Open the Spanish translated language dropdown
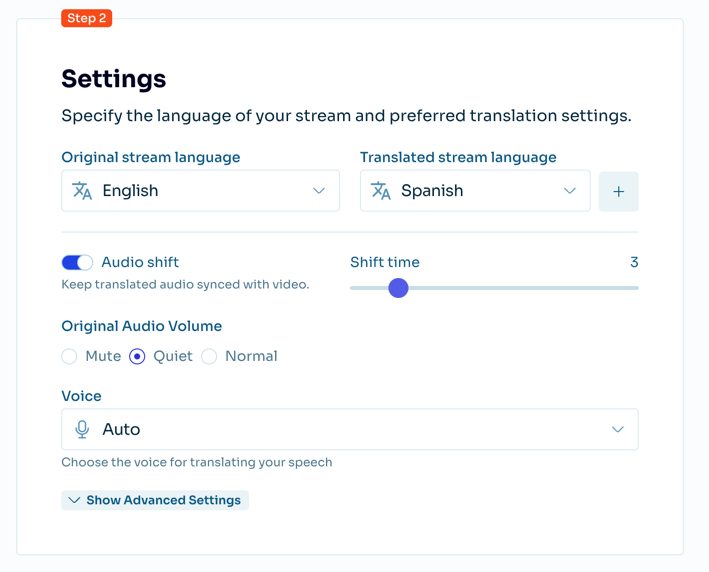Viewport: 709px width, 572px height. click(475, 191)
